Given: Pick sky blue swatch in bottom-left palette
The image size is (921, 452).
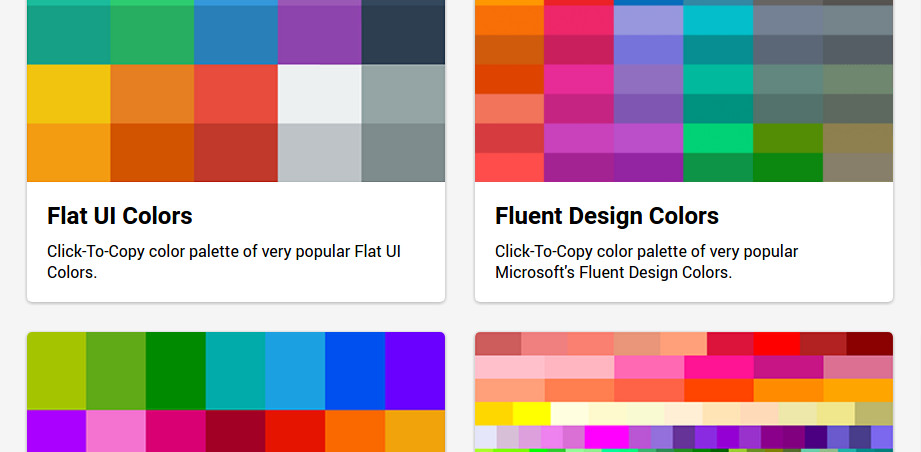Looking at the screenshot, I should [295, 371].
